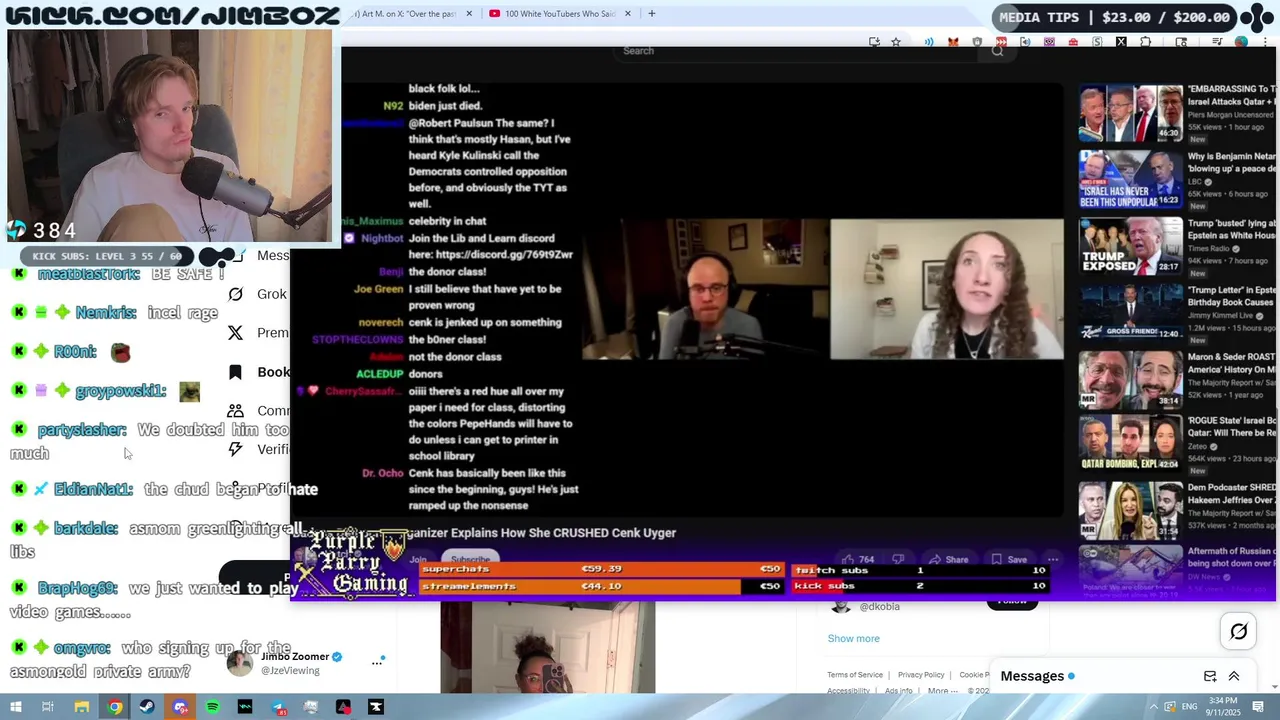Viewport: 1280px width, 720px height.
Task: Dislike the YouTube video
Action: click(898, 560)
